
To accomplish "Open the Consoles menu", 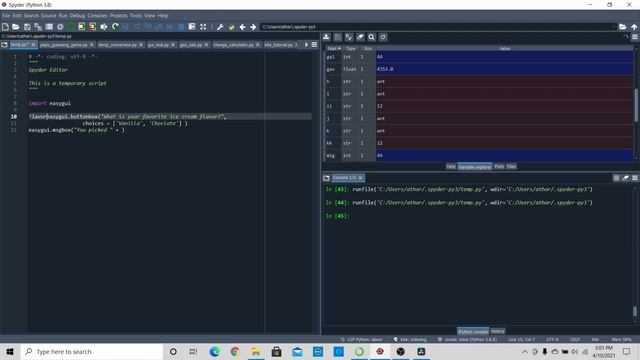I will click(97, 16).
